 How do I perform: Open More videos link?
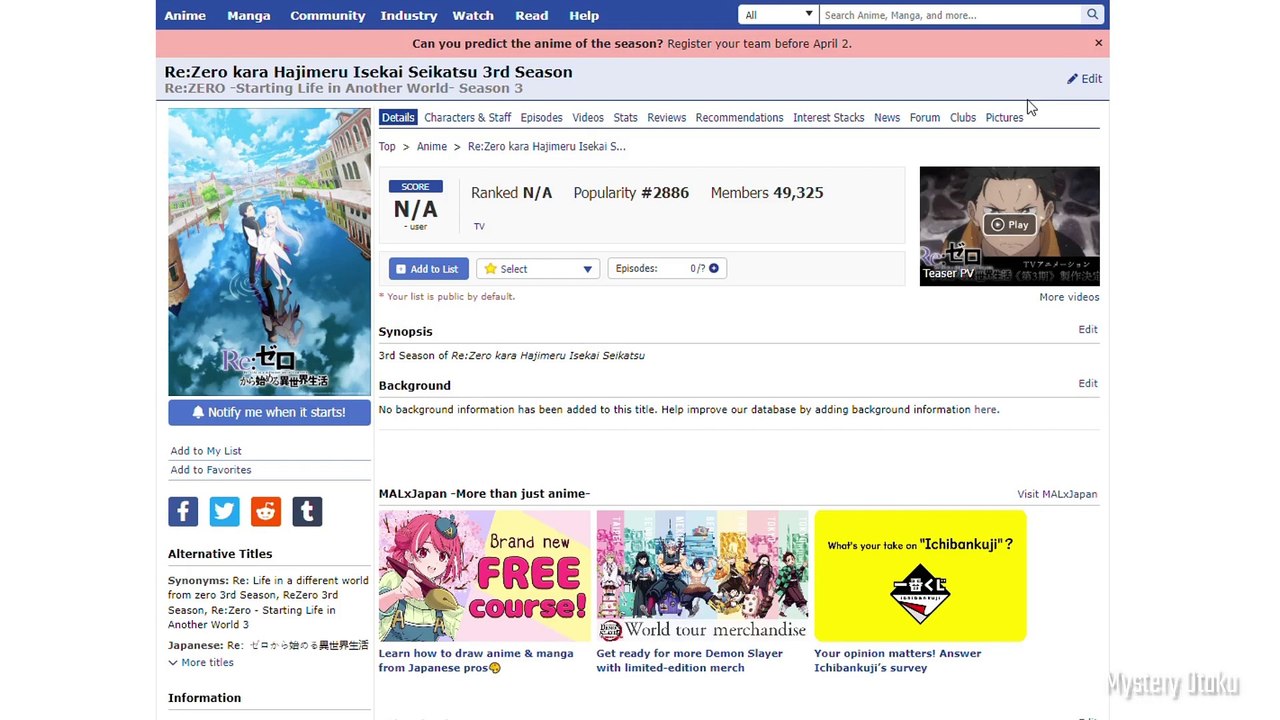(1069, 297)
